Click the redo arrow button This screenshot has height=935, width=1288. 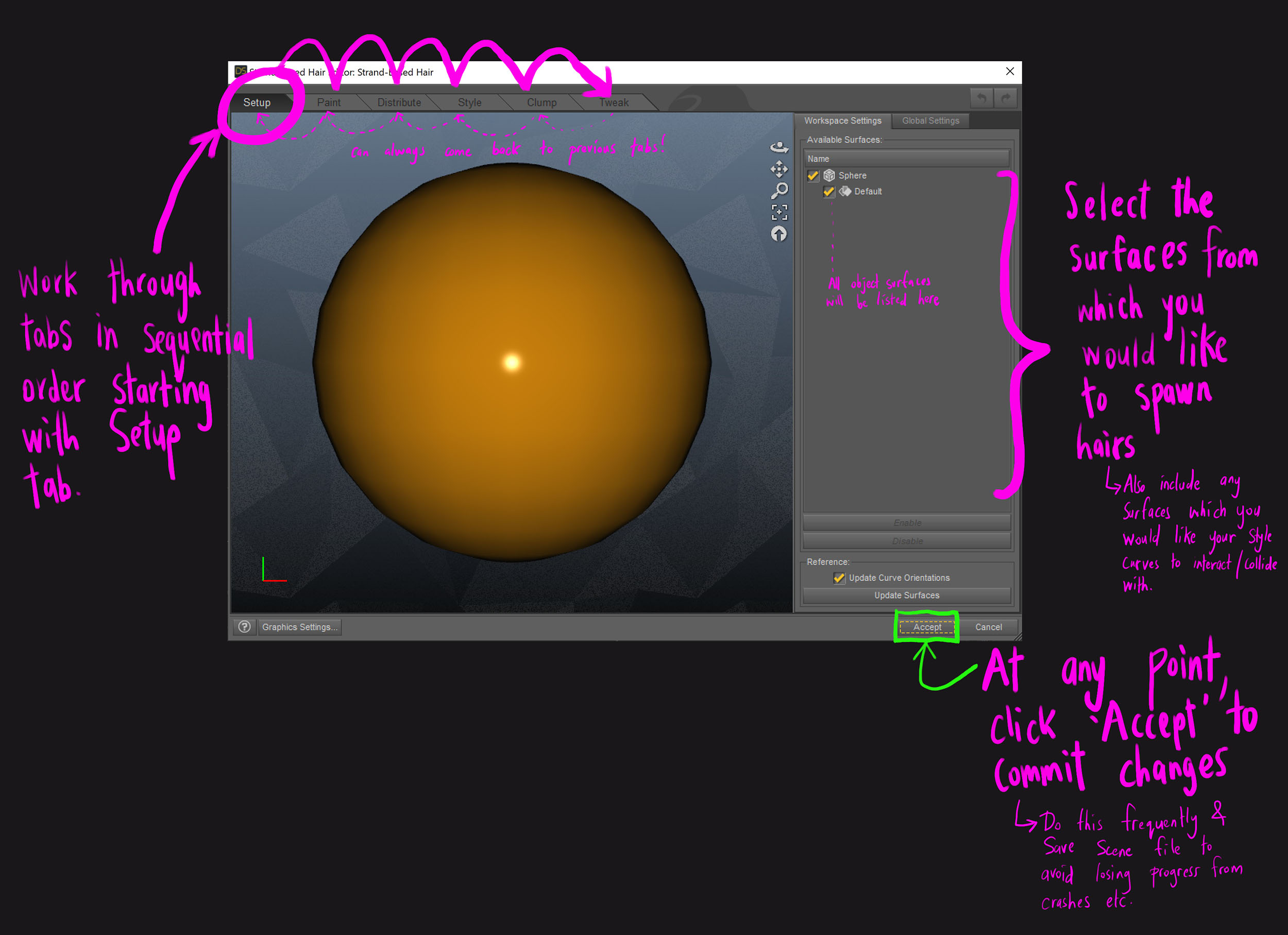1005,99
